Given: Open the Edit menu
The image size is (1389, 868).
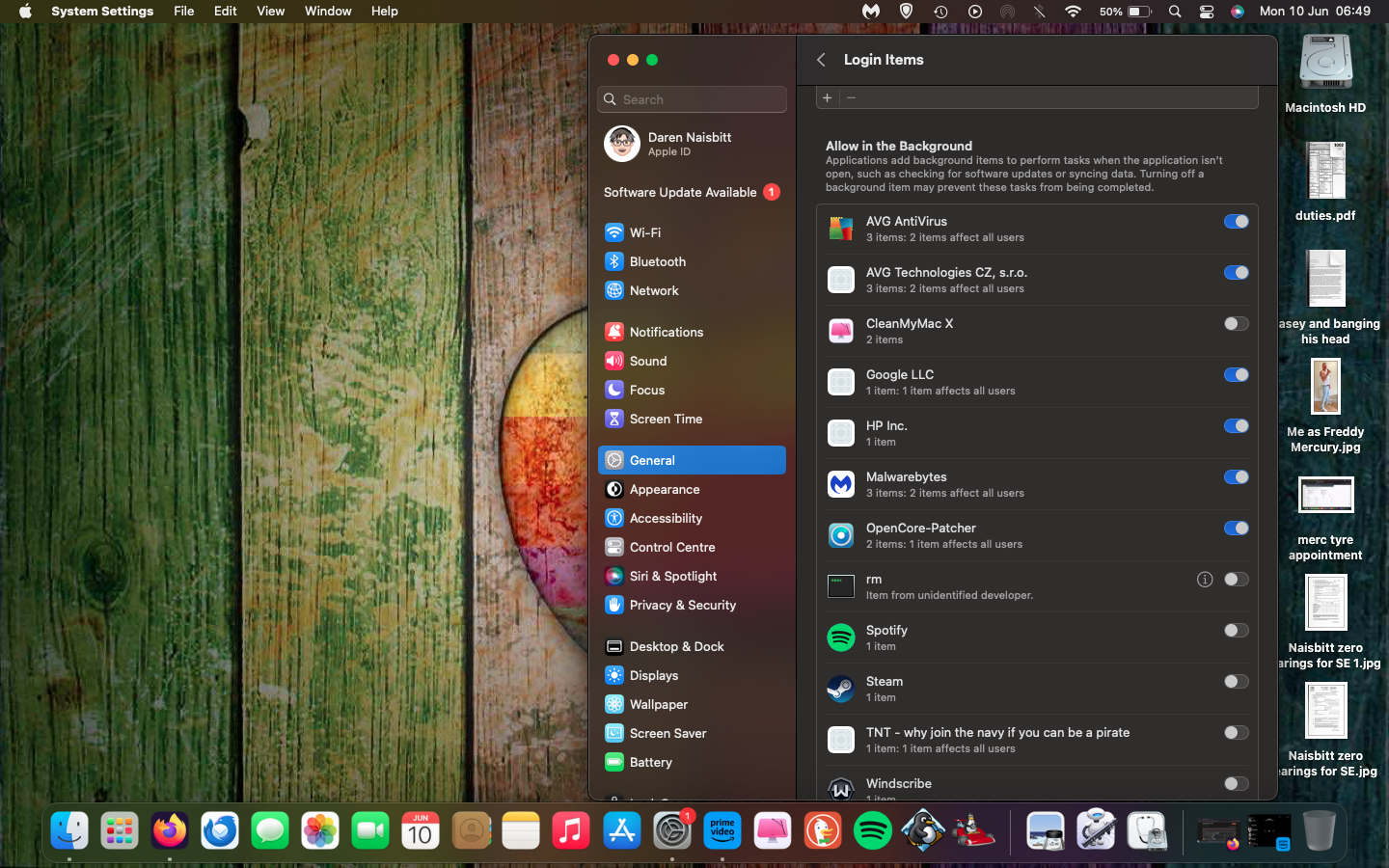Looking at the screenshot, I should click(225, 12).
